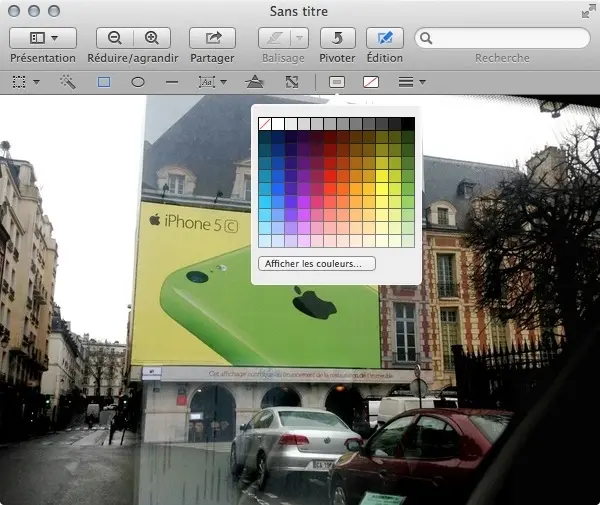Pick the white swatch in grayscale row

[278, 124]
